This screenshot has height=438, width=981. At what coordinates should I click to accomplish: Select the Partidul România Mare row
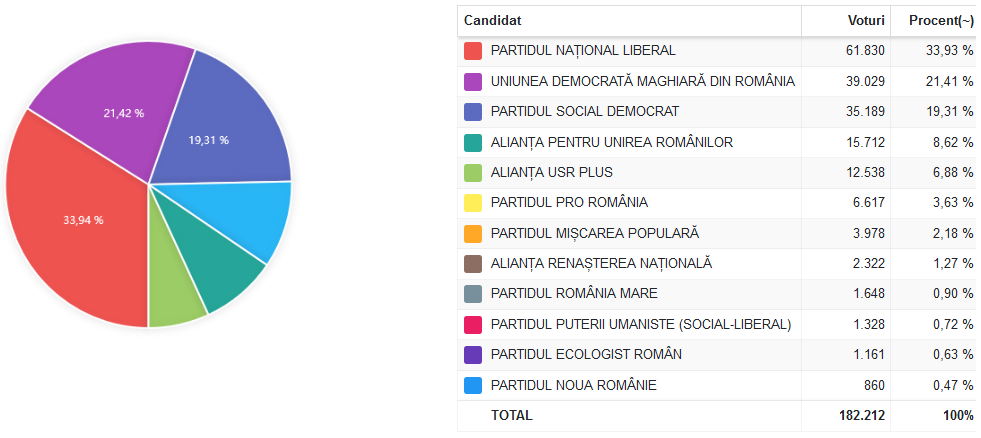[718, 293]
